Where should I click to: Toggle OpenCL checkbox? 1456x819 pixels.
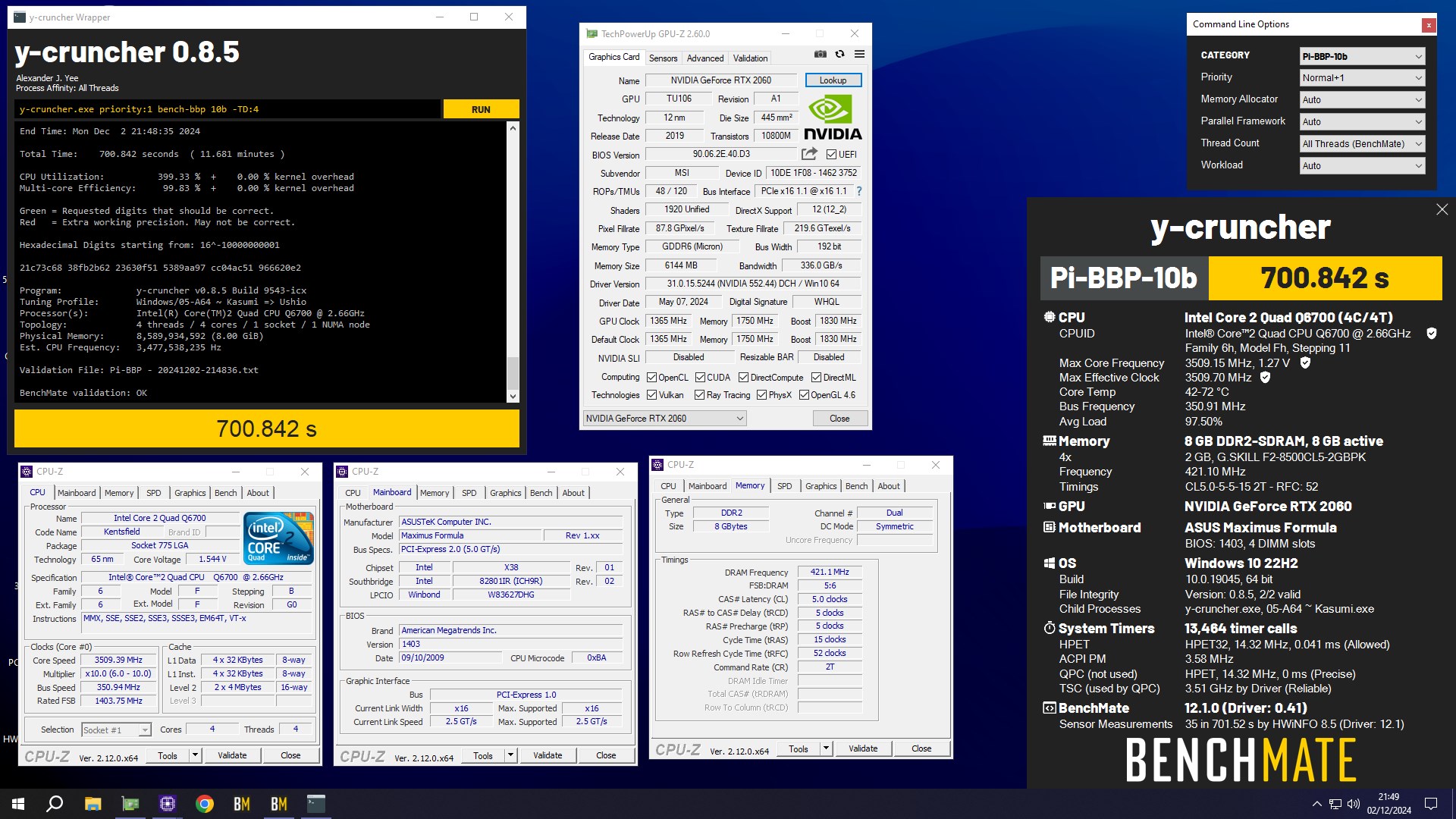pos(651,378)
